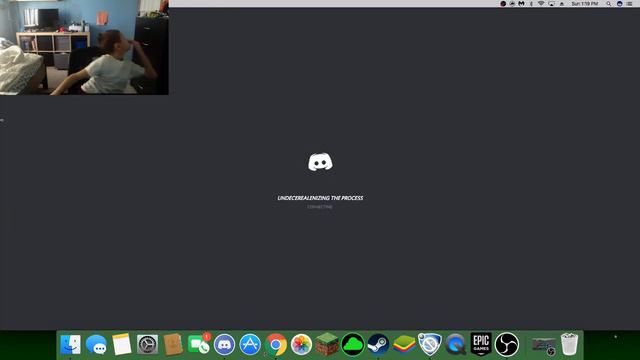Open the Trash in dock
640x360 pixels.
click(x=569, y=344)
